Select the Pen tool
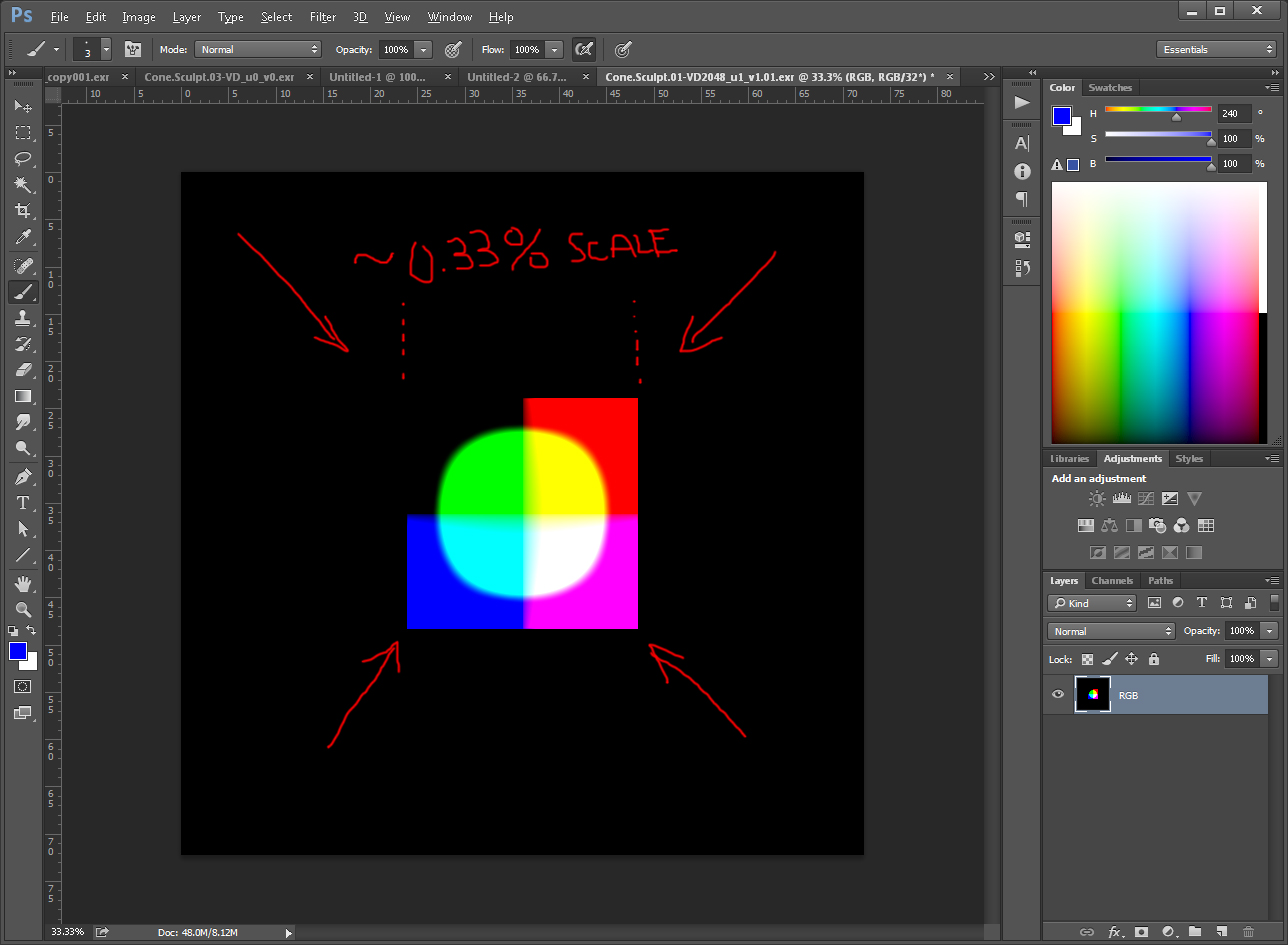Screen dimensions: 1288x945 point(23,476)
